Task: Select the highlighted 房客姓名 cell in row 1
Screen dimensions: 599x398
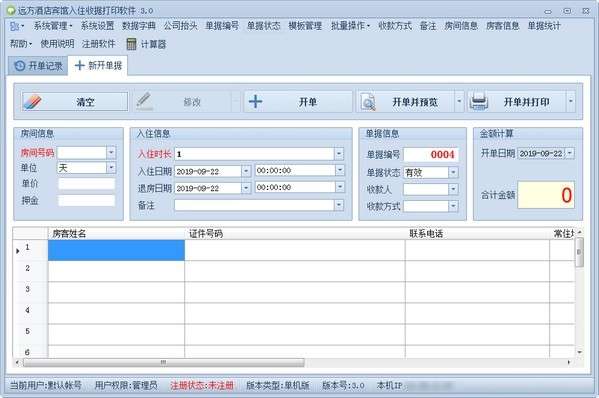Action: coord(116,250)
